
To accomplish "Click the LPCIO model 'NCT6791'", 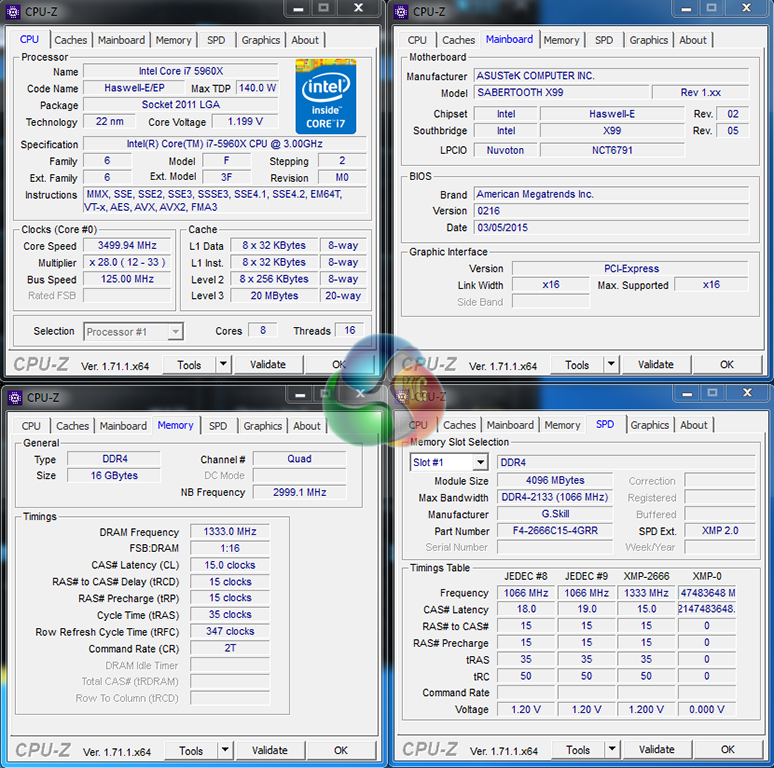I will (612, 150).
